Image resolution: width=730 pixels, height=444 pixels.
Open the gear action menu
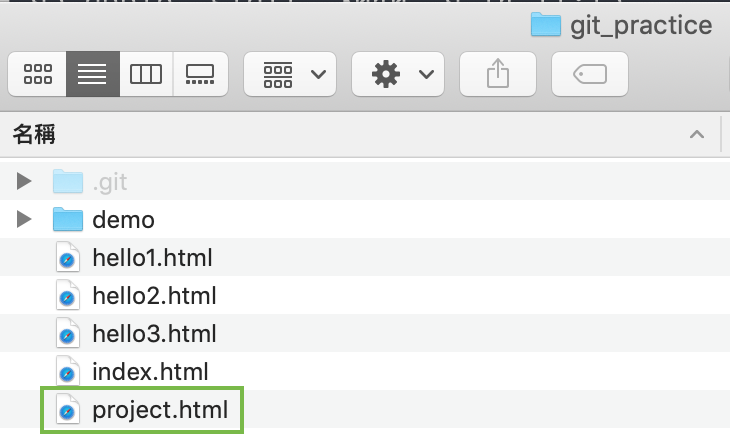[x=398, y=74]
